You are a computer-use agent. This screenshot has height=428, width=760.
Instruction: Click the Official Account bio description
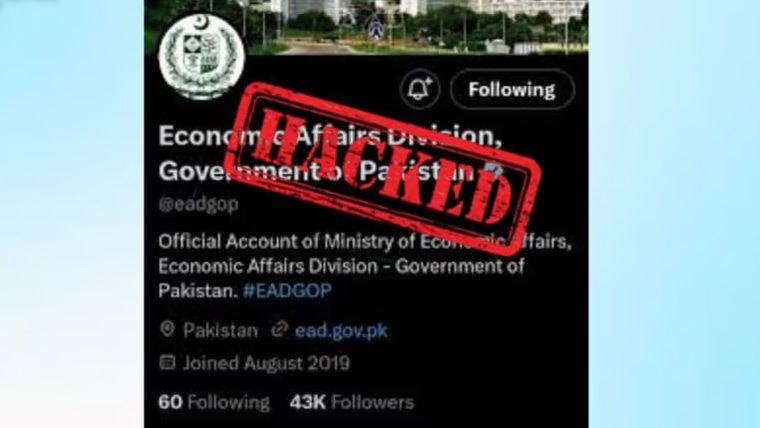(364, 266)
